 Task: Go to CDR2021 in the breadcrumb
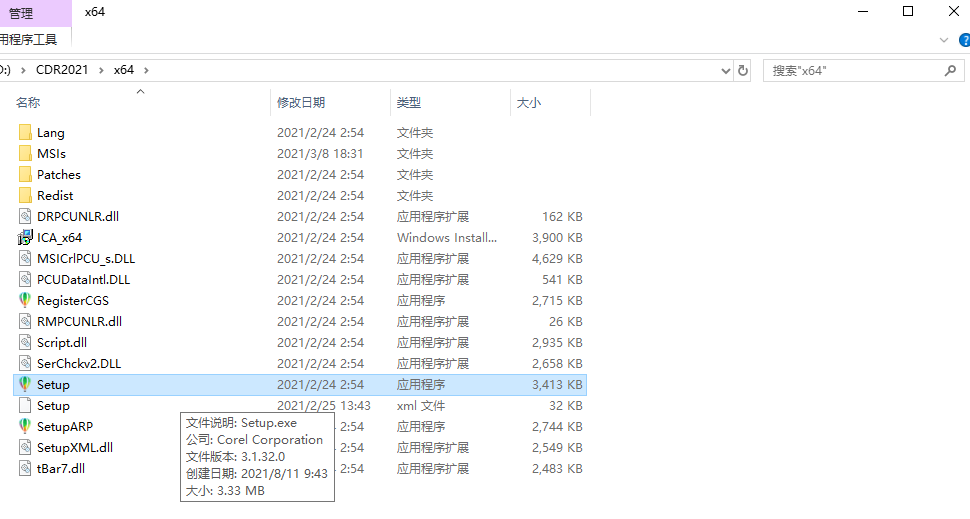(x=62, y=70)
